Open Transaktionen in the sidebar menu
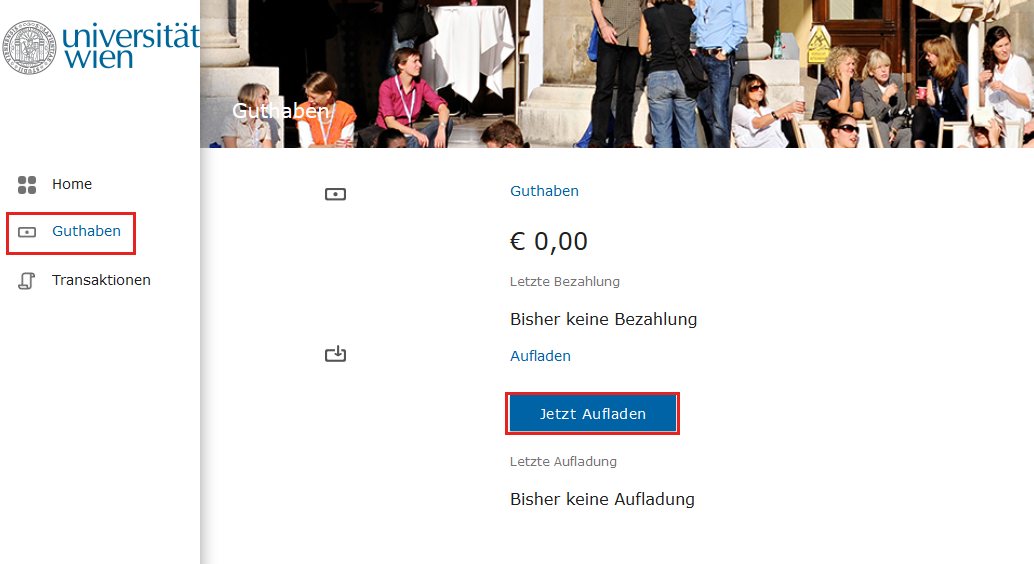The image size is (1034, 564). click(x=102, y=280)
